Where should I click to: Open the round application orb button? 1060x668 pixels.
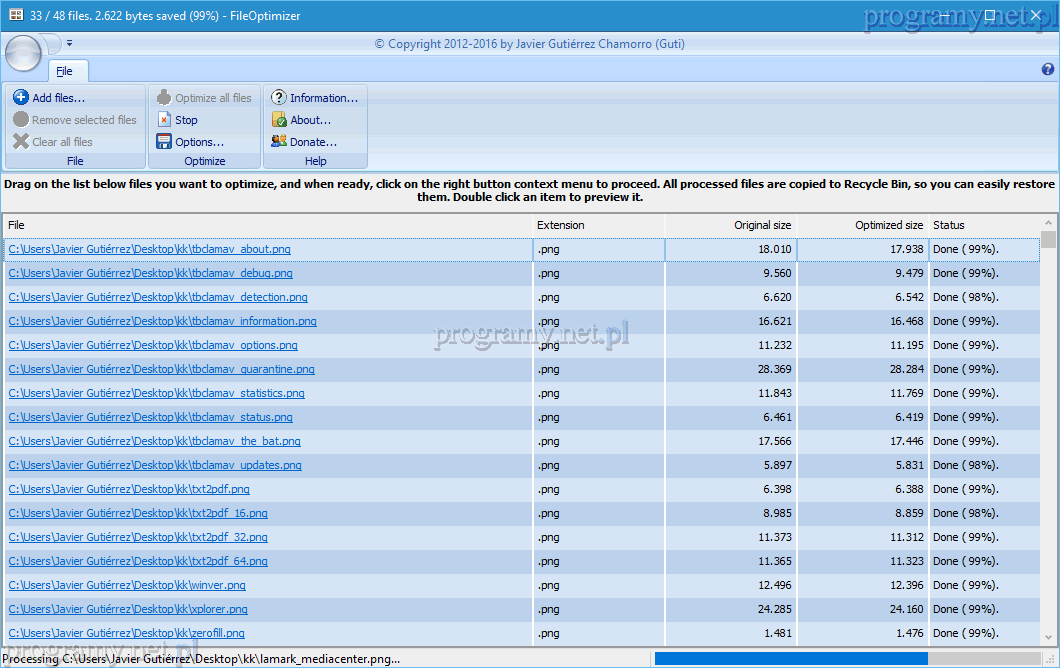tap(24, 52)
